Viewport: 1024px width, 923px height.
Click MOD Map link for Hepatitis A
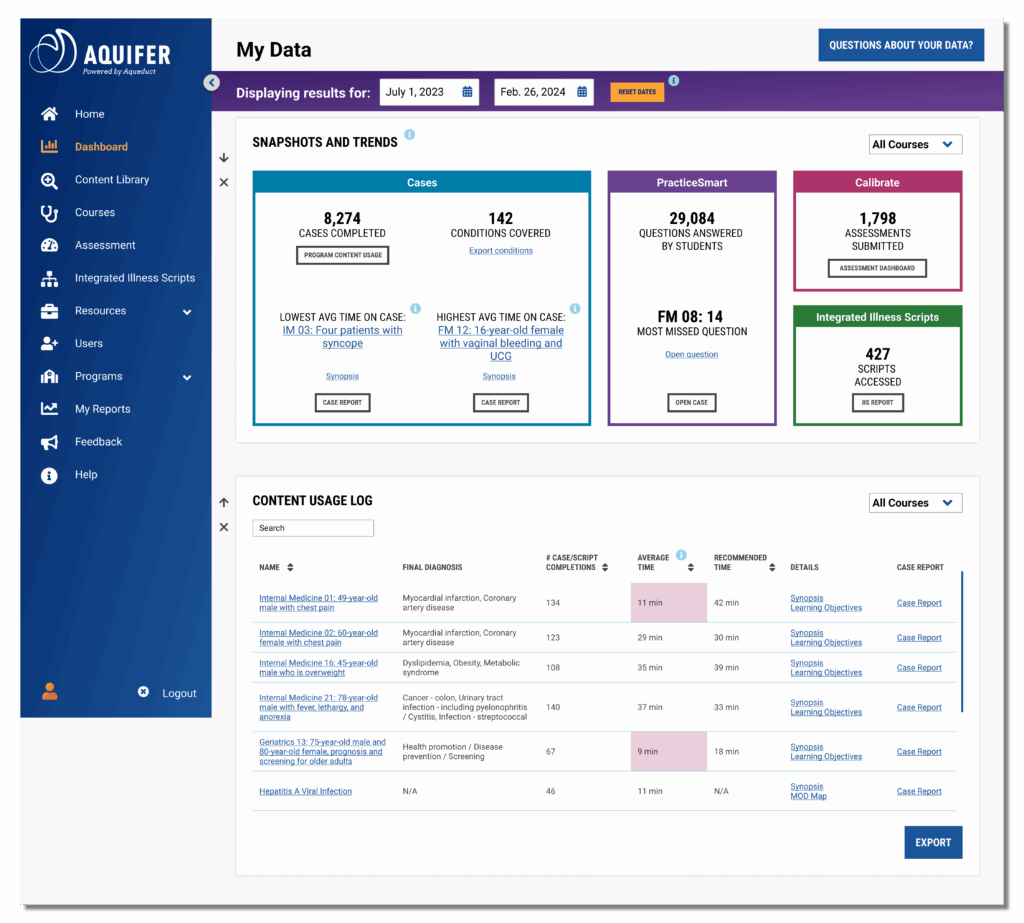[x=808, y=796]
